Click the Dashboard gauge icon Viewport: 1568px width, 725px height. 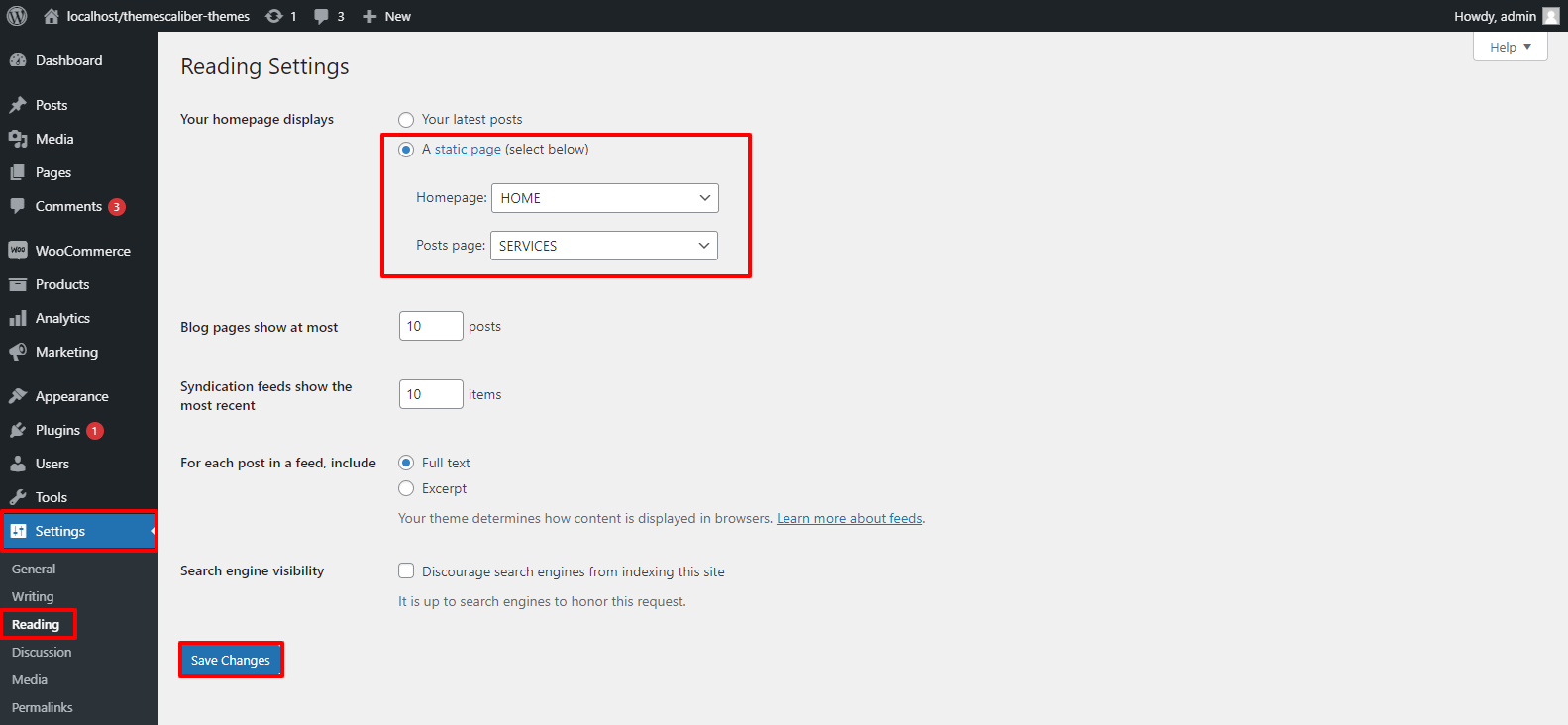pos(18,60)
